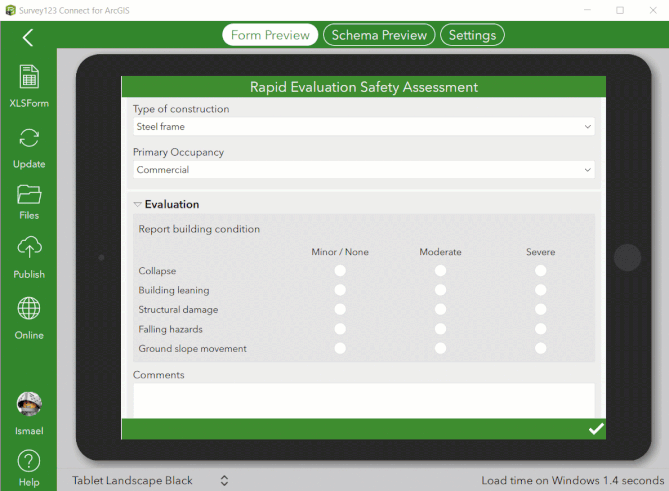Switch to the Schema Preview tab
This screenshot has width=669, height=491.
point(379,35)
